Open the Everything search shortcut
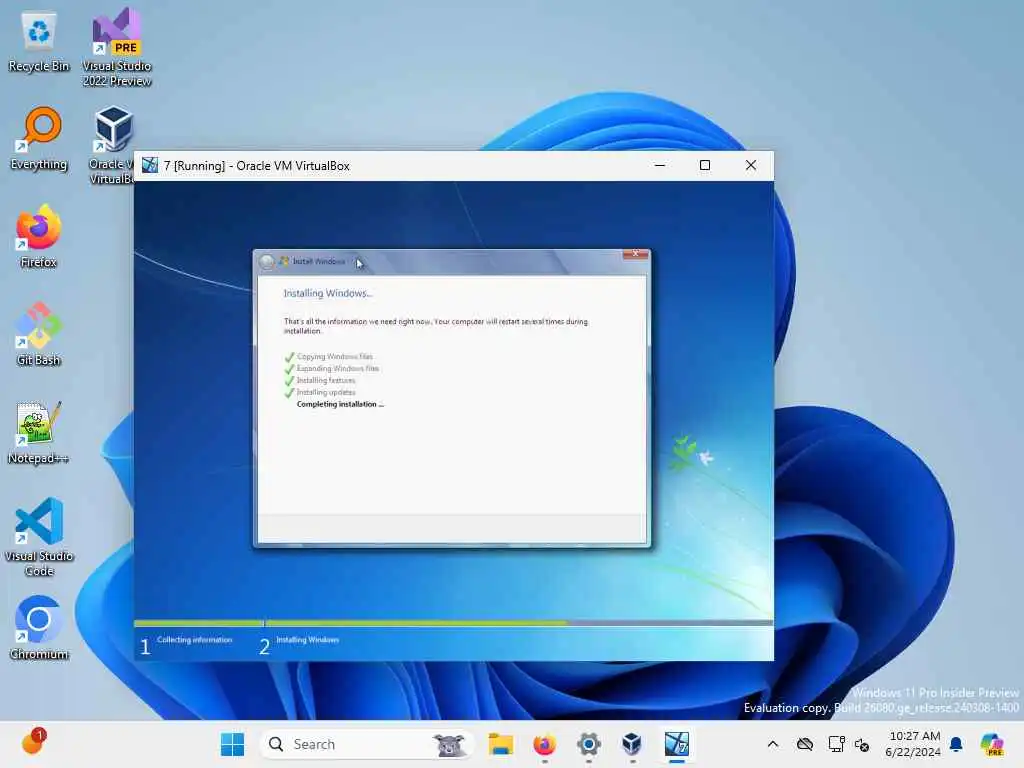This screenshot has width=1024, height=768. point(39,138)
